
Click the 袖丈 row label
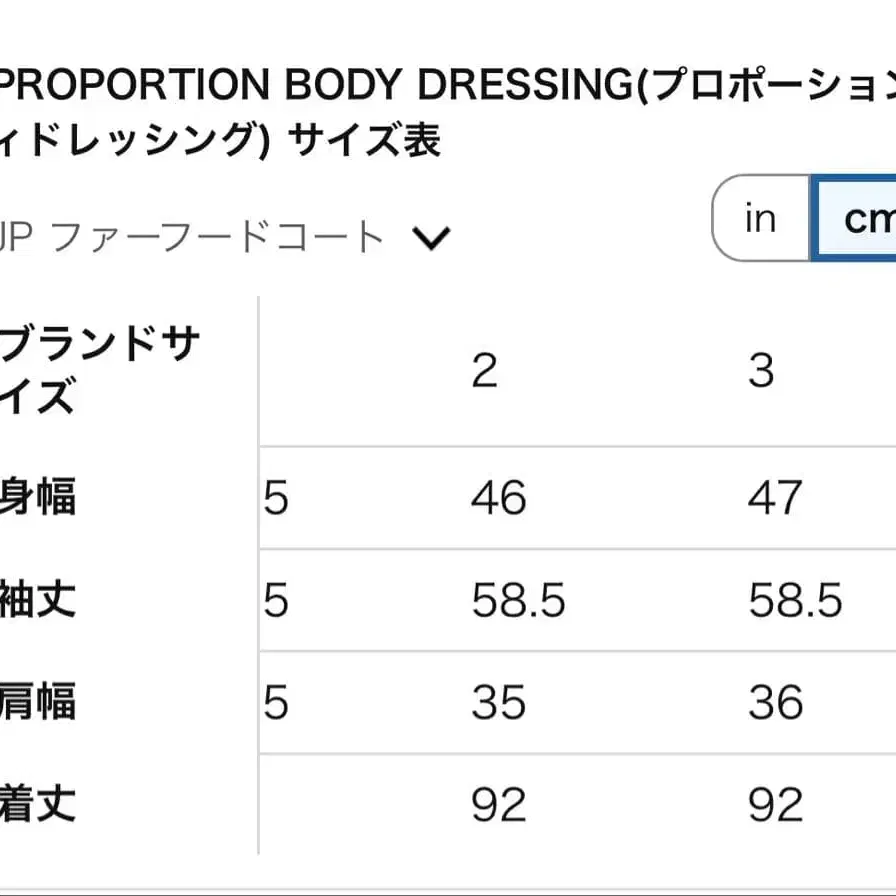38,599
